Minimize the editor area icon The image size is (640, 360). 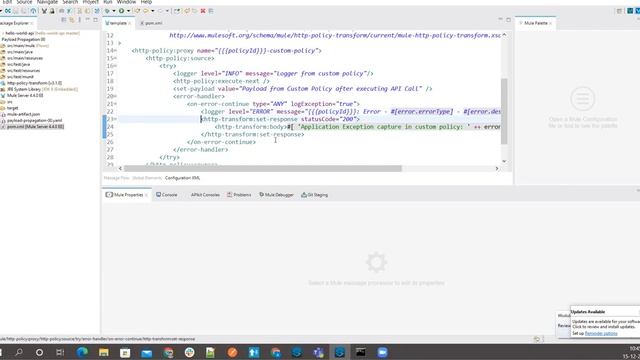point(500,20)
